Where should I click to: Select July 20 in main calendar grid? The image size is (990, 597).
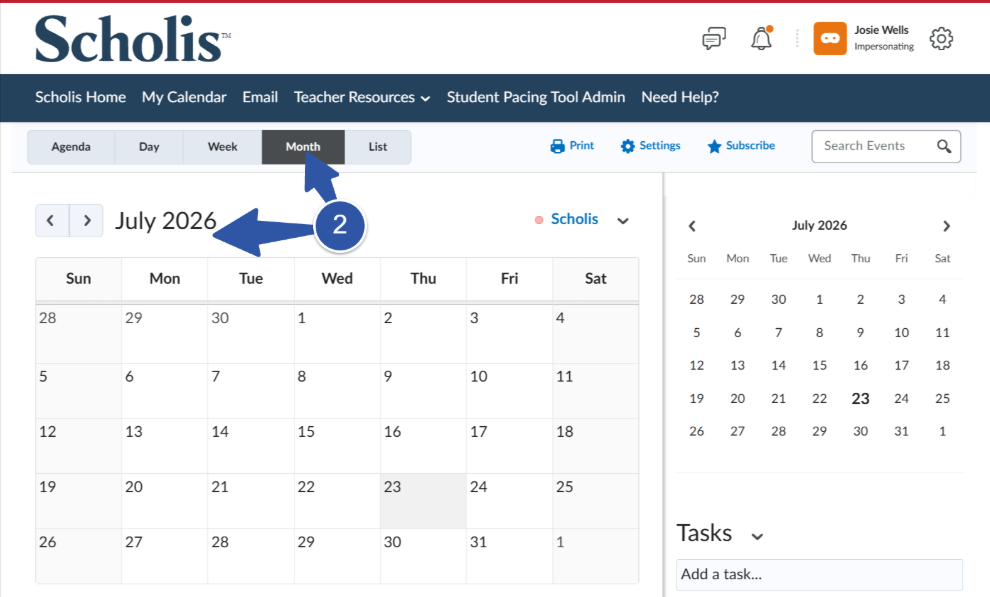coord(164,501)
